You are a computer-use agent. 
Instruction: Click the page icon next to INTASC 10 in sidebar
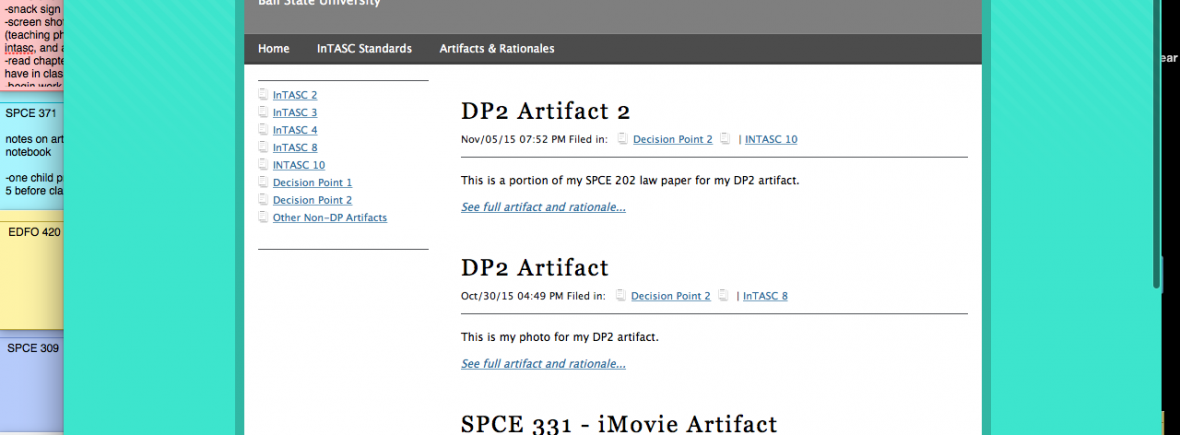point(263,165)
